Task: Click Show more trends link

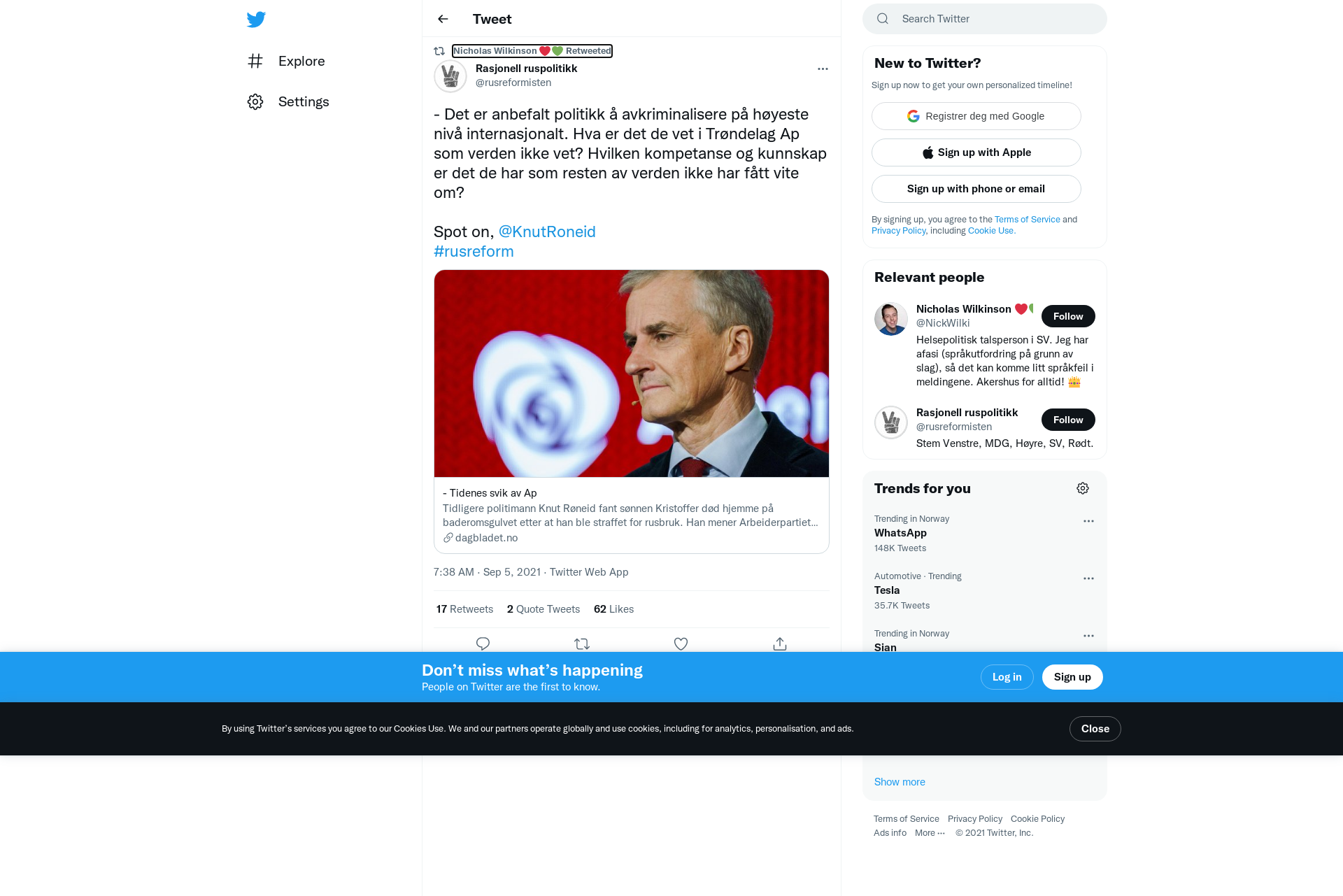Action: [900, 782]
